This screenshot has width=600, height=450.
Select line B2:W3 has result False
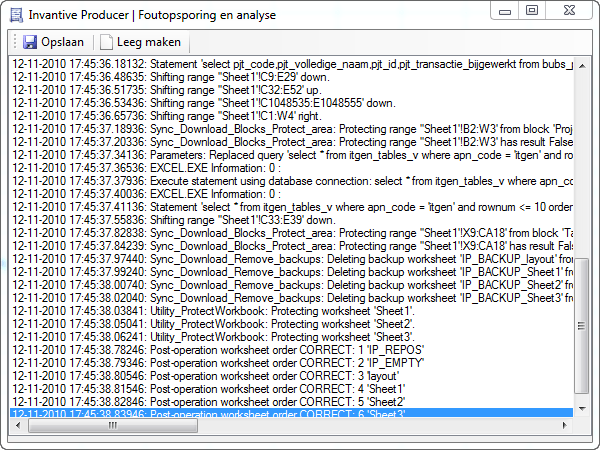tap(292, 142)
